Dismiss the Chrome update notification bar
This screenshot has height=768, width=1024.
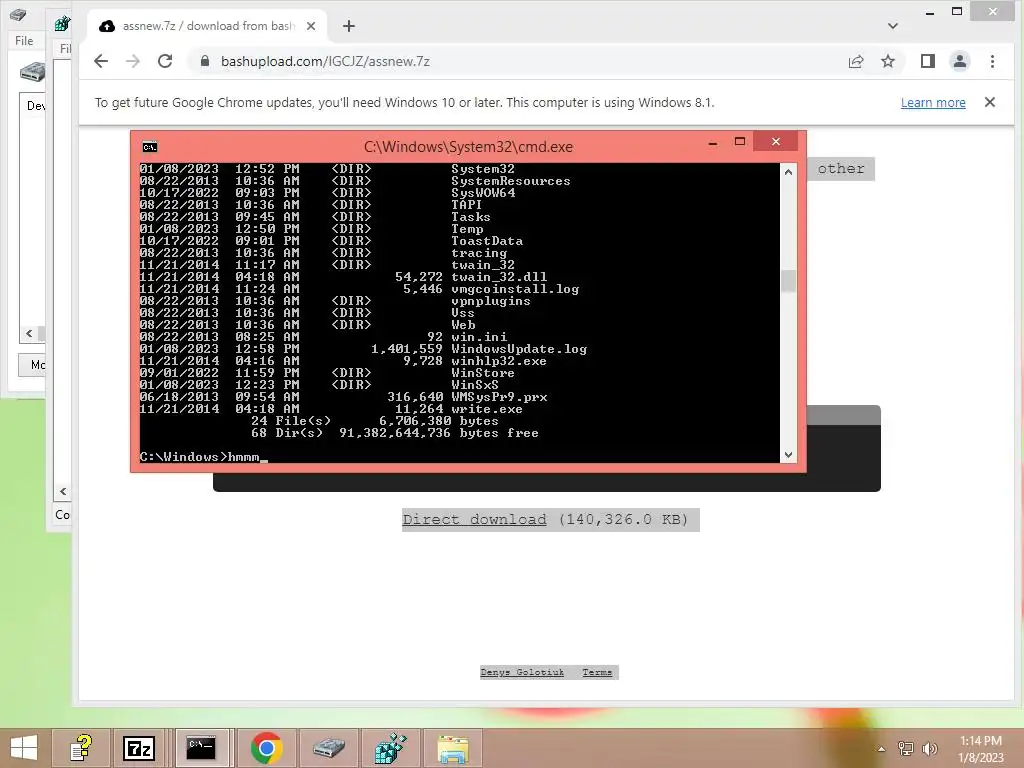coord(990,103)
